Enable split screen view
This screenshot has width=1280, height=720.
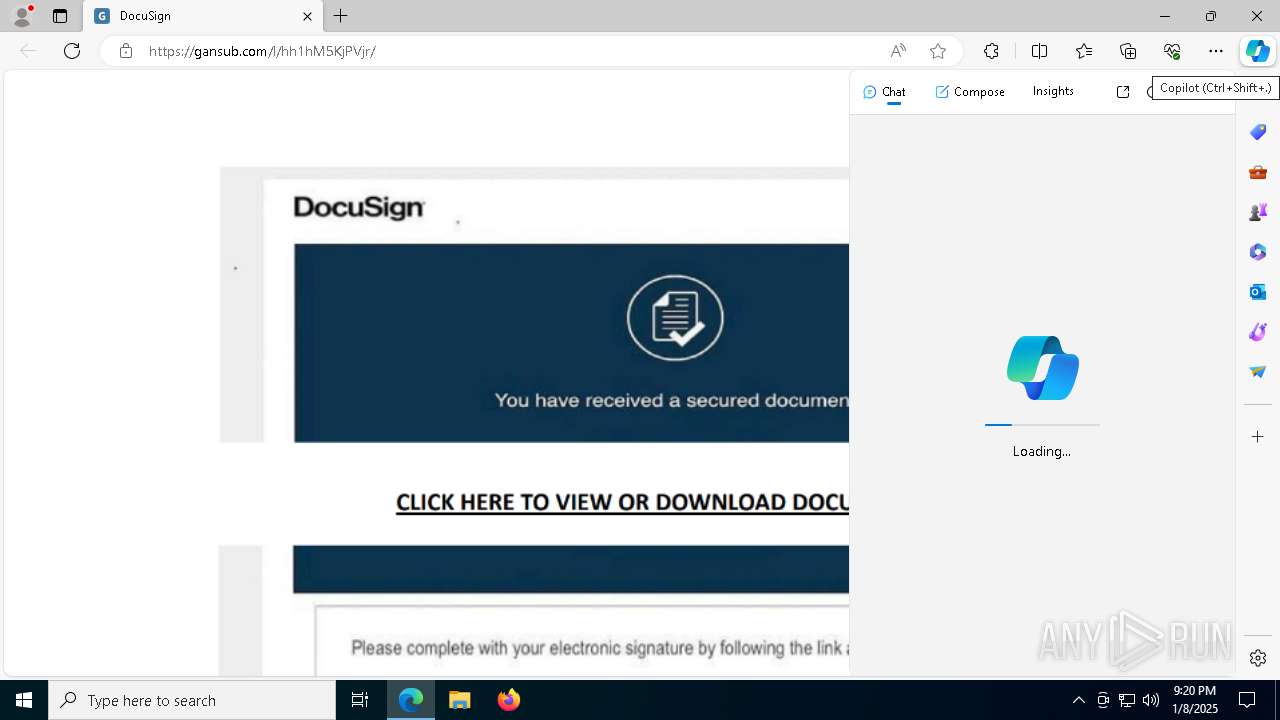[1039, 51]
